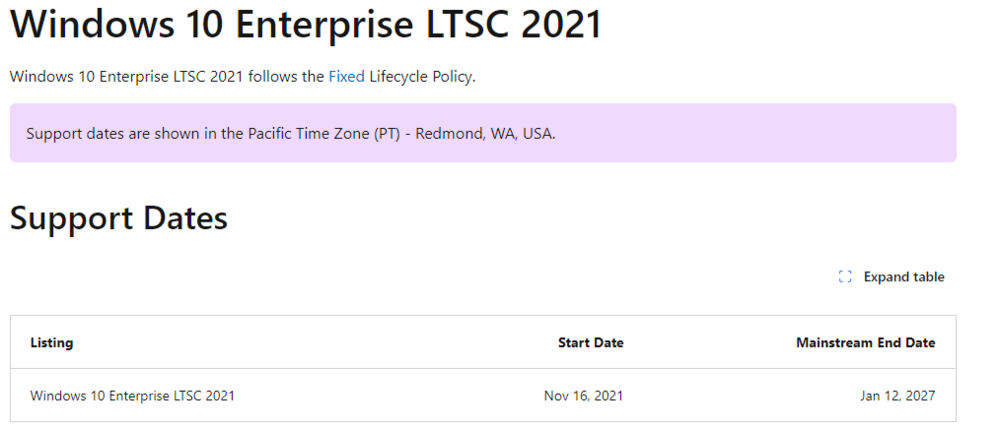Click the Jan 12, 2027 end date cell
This screenshot has height=428, width=1000.
point(897,395)
